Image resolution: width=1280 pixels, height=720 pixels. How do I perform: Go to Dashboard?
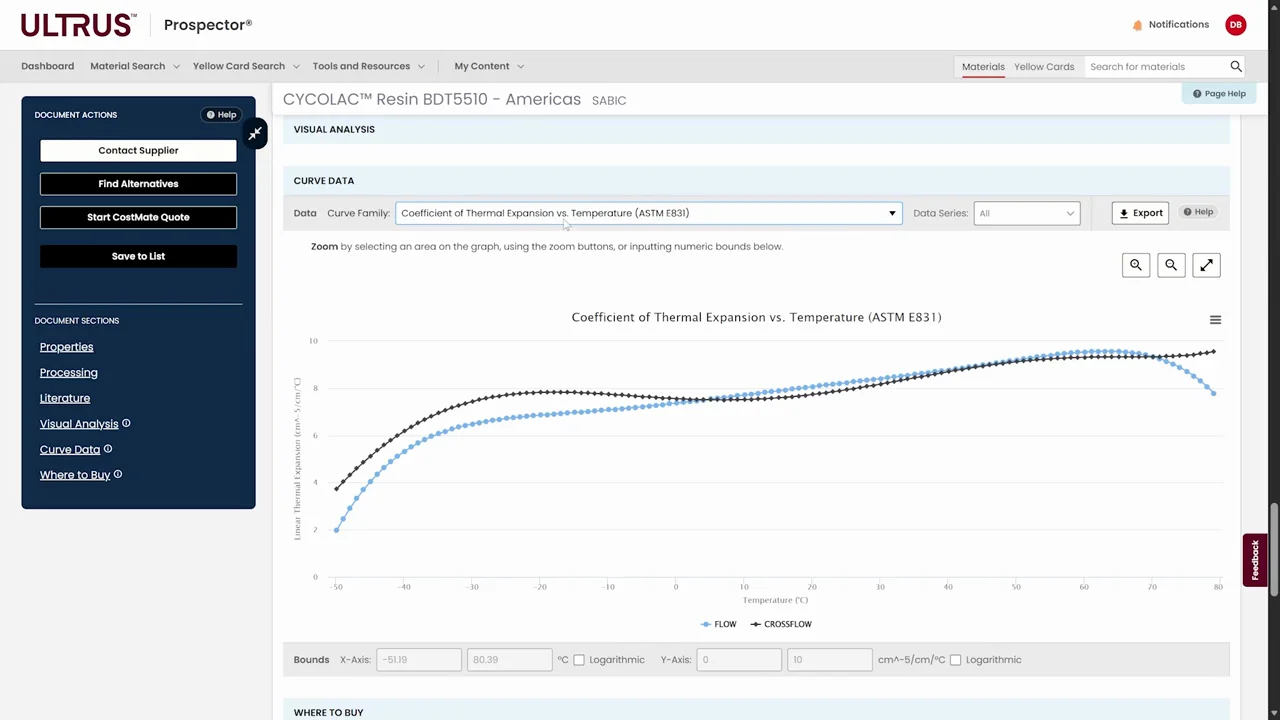coord(48,66)
